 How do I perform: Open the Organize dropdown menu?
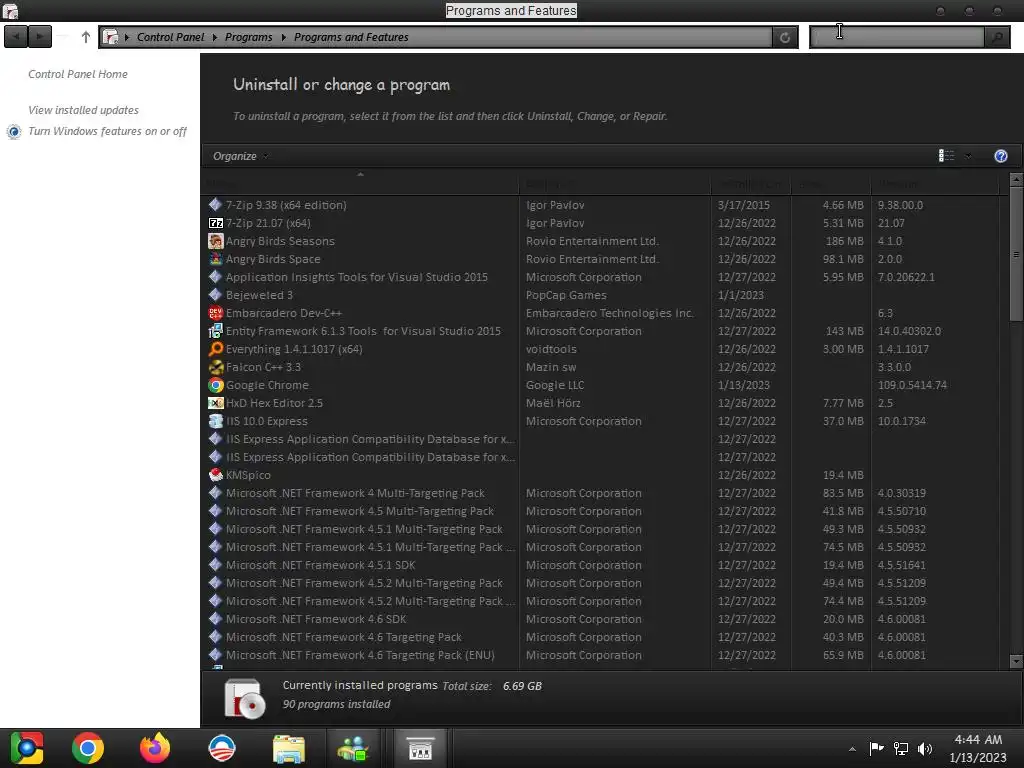[x=240, y=156]
